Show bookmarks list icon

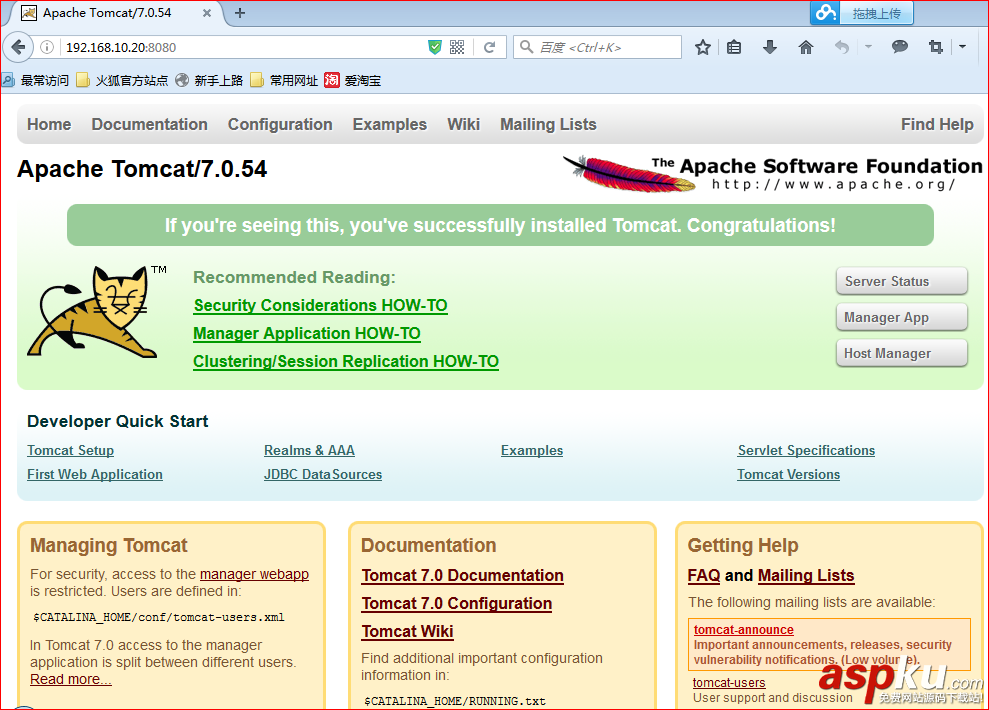734,47
